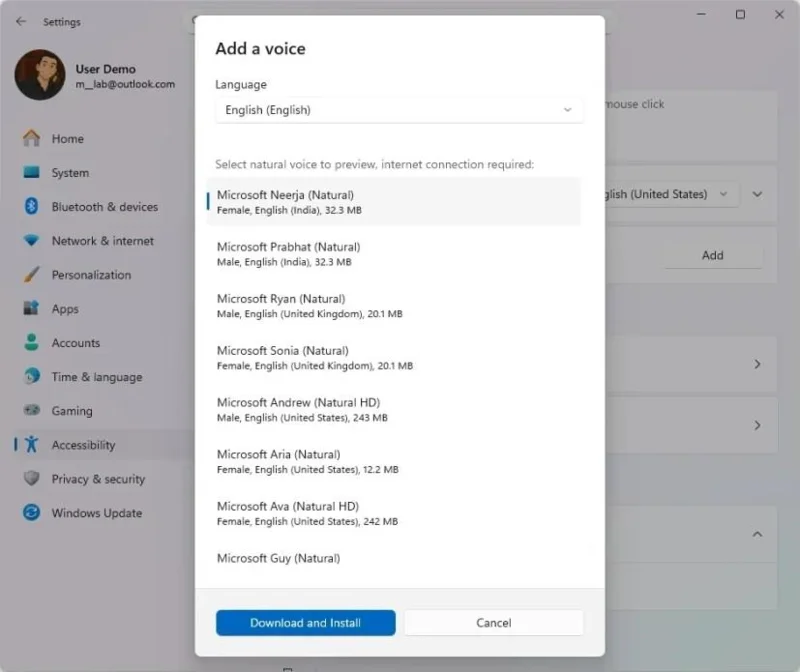Click the Bluetooth icon in sidebar
The height and width of the screenshot is (672, 800).
pyautogui.click(x=32, y=206)
